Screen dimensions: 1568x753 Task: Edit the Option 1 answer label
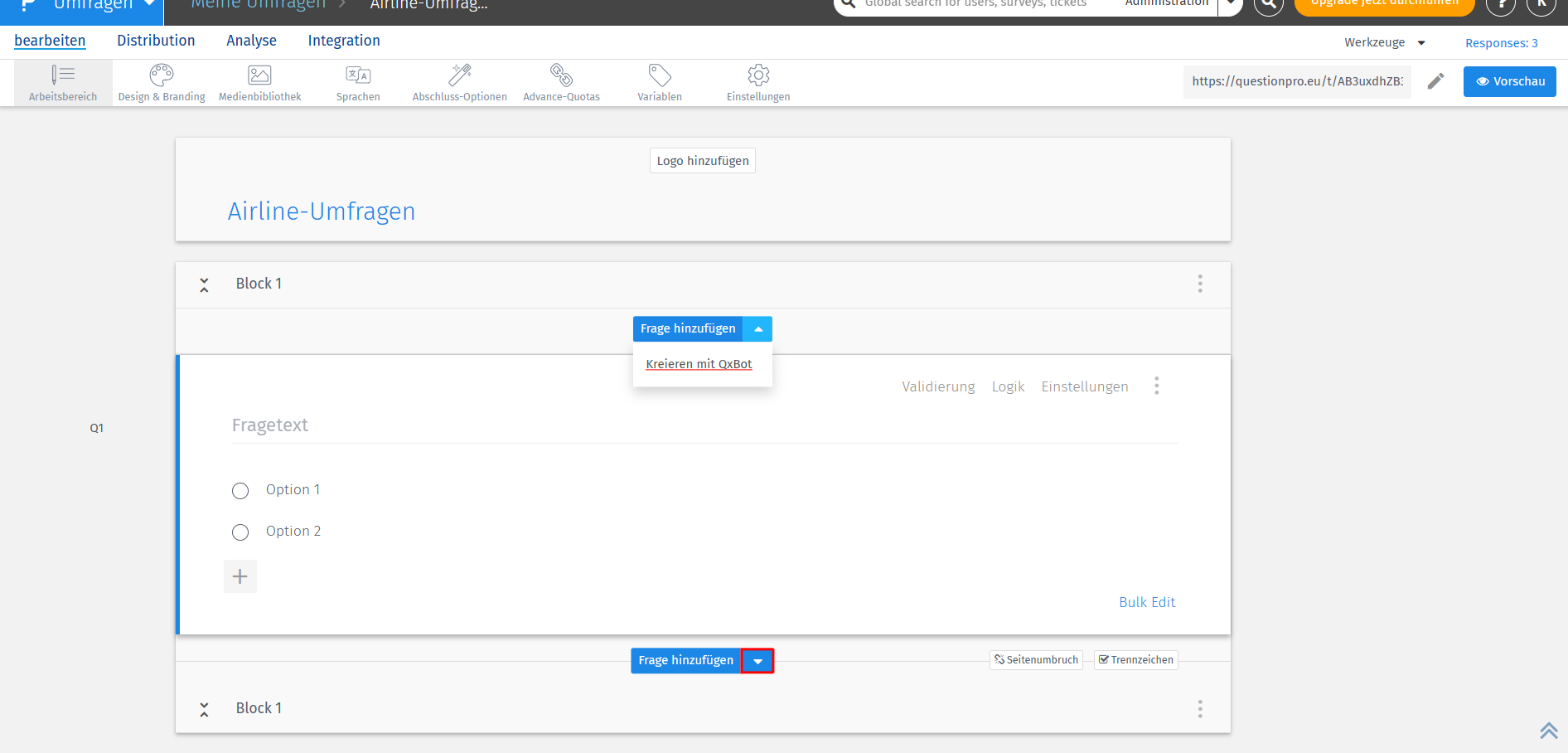pos(293,490)
